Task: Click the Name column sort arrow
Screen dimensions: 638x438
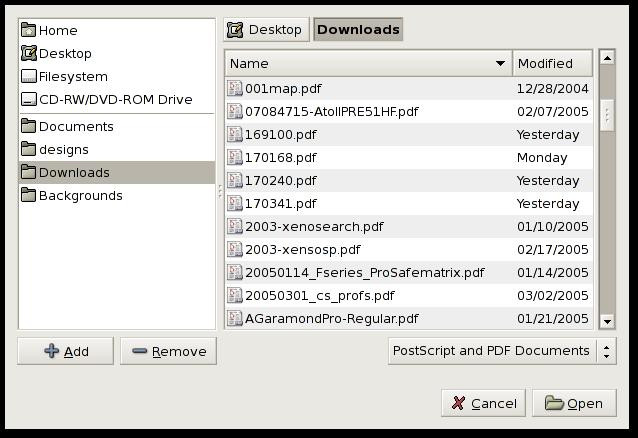Action: pyautogui.click(x=500, y=64)
